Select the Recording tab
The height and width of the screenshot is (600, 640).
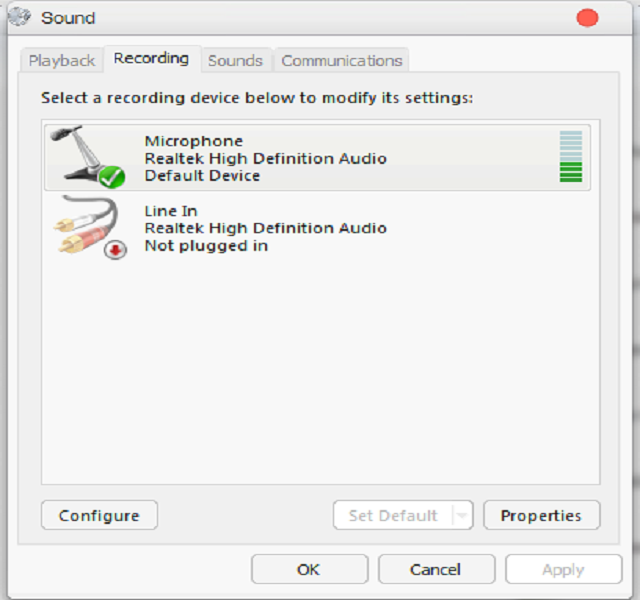point(151,59)
